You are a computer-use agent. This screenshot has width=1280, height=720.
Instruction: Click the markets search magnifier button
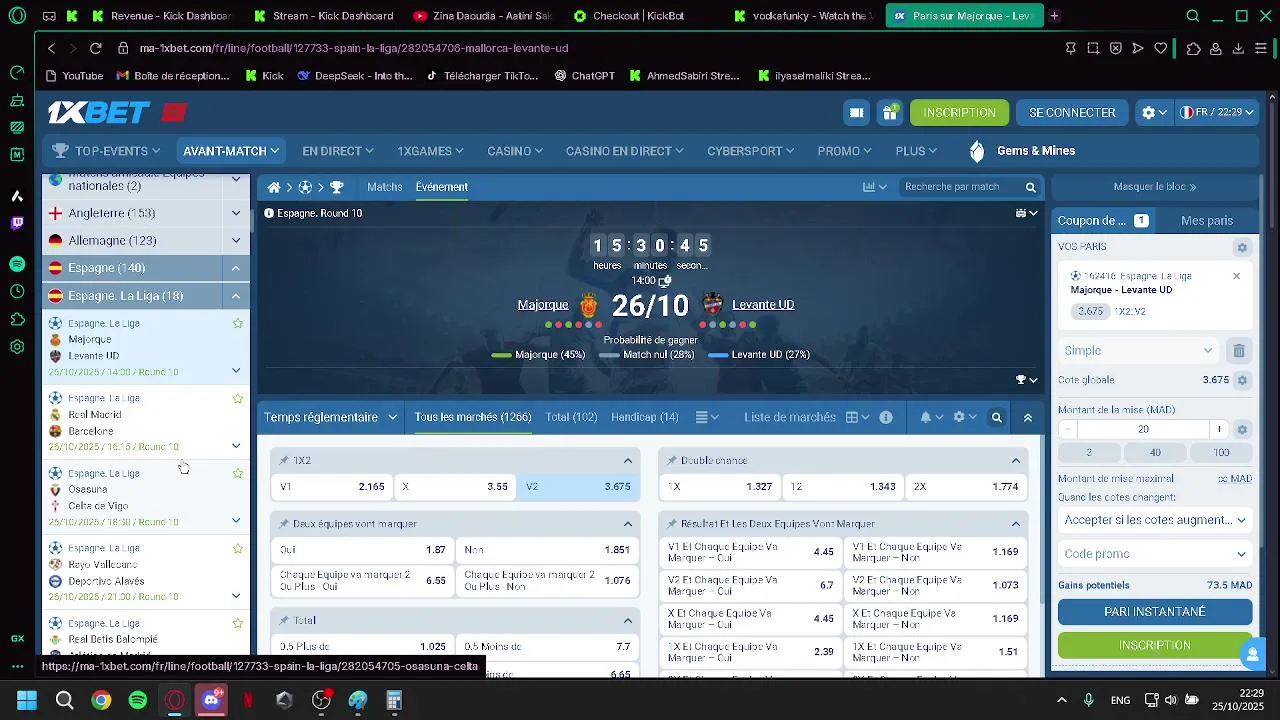pos(996,417)
